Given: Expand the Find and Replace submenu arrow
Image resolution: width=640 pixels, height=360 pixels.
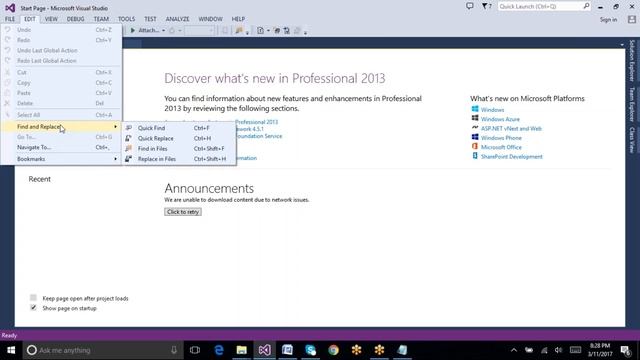Looking at the screenshot, I should [116, 127].
